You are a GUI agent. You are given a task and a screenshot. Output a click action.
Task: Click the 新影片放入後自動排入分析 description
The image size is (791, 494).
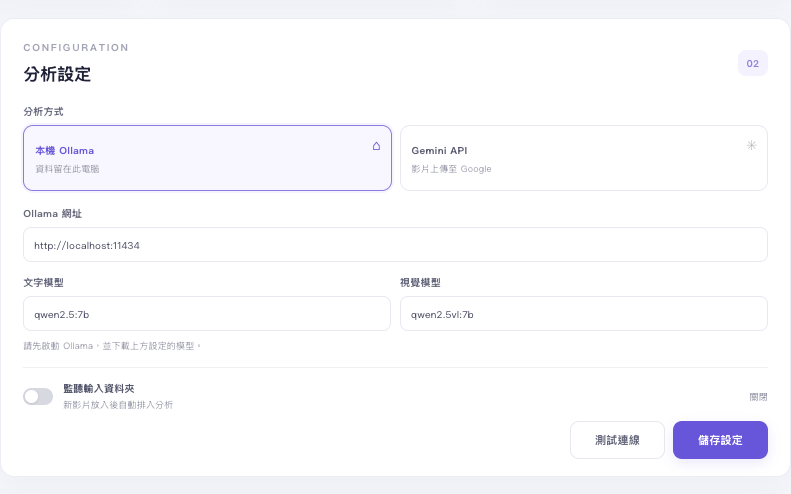pyautogui.click(x=118, y=405)
